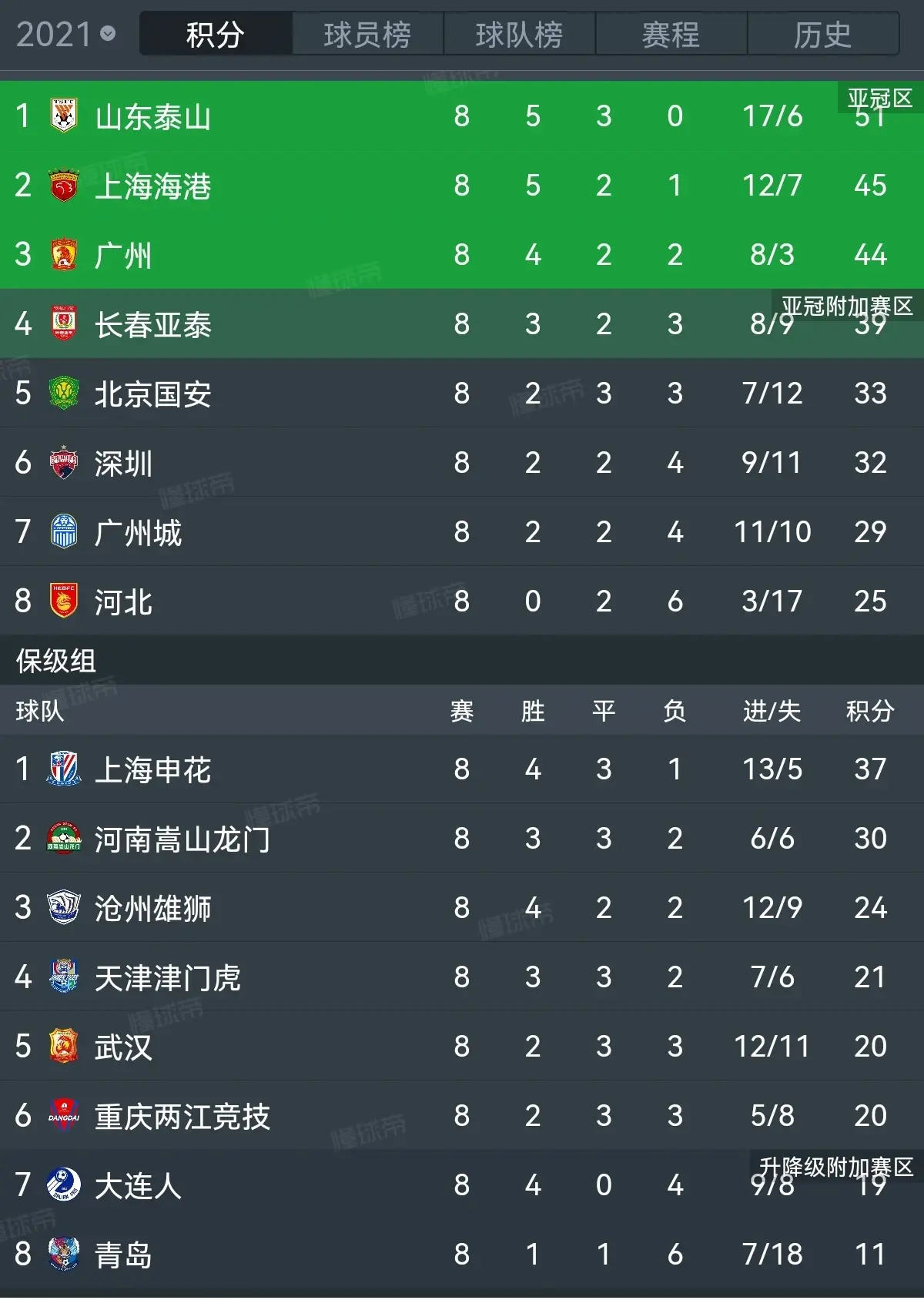Open the 武汉 team row

tap(462, 1046)
